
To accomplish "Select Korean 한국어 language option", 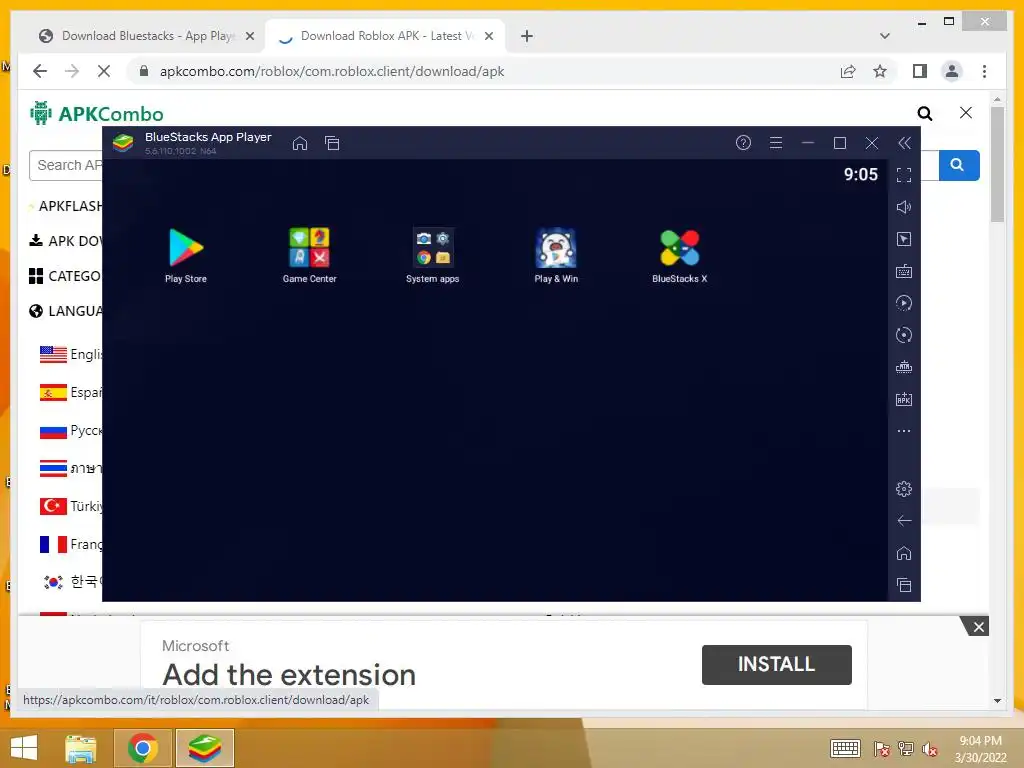I will click(71, 582).
